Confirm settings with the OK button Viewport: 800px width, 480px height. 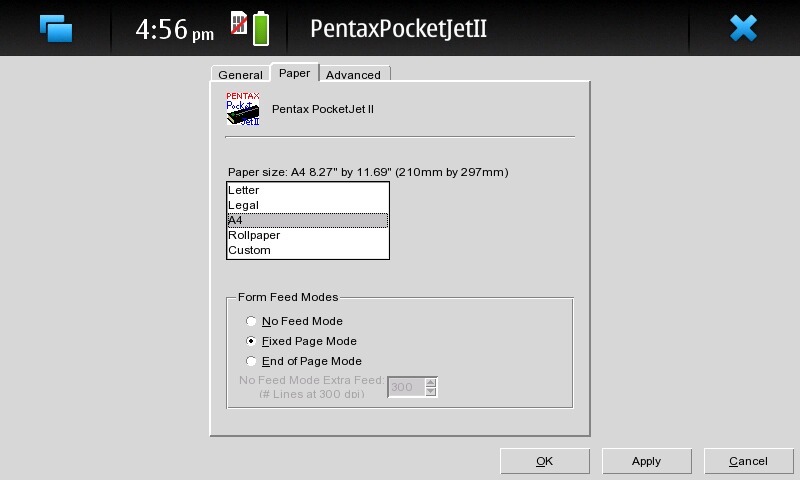(545, 461)
